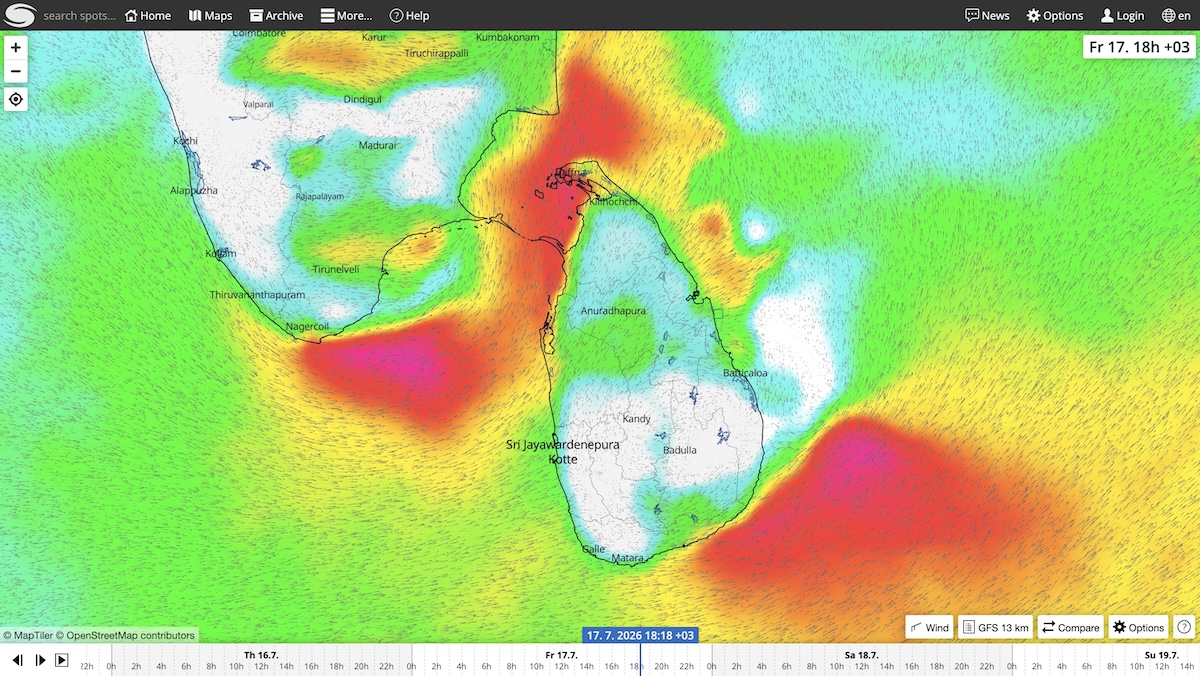Image resolution: width=1200 pixels, height=676 pixels.
Task: Open the Help menu
Action: (409, 16)
